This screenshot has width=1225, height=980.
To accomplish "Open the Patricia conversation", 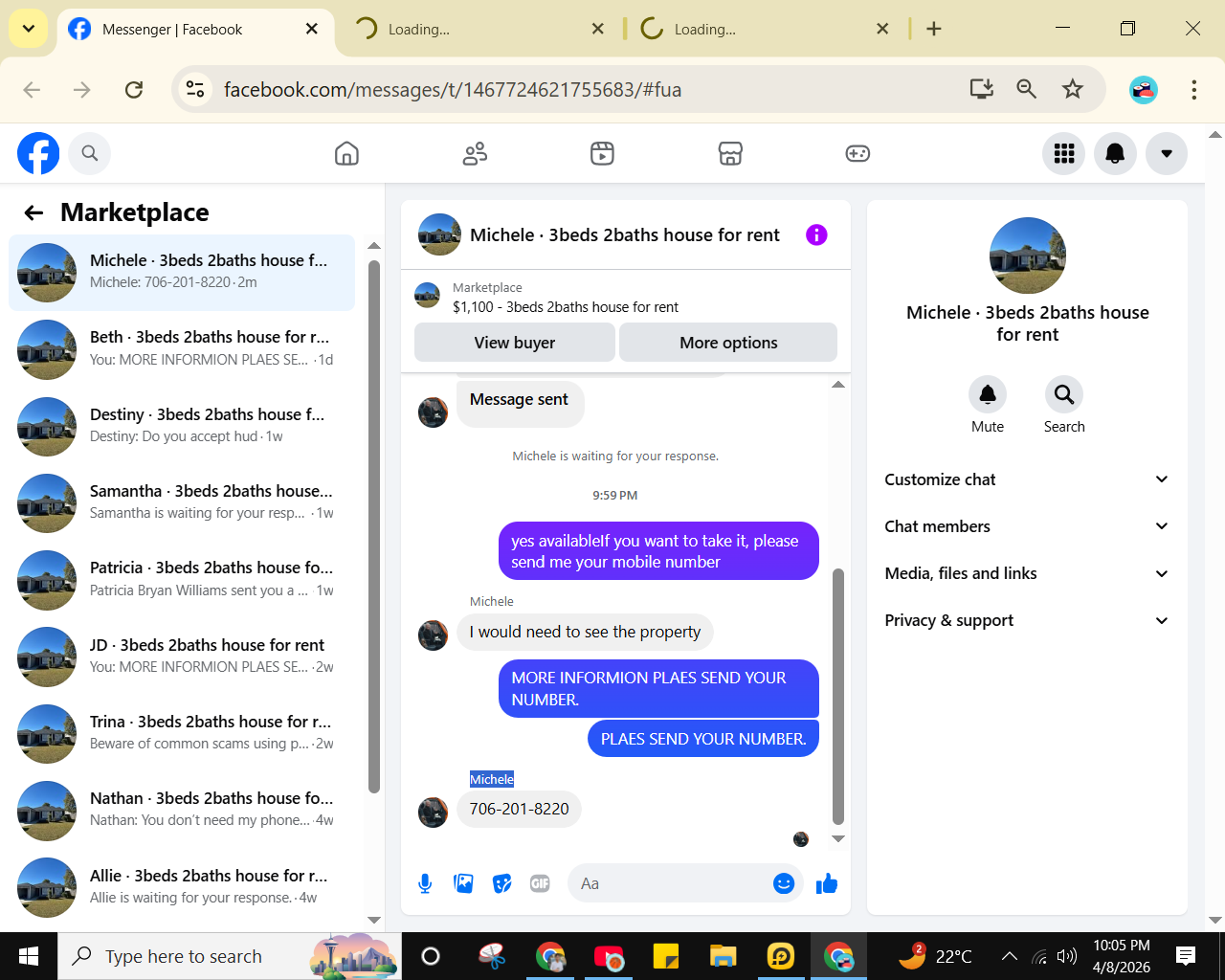I will 182,580.
